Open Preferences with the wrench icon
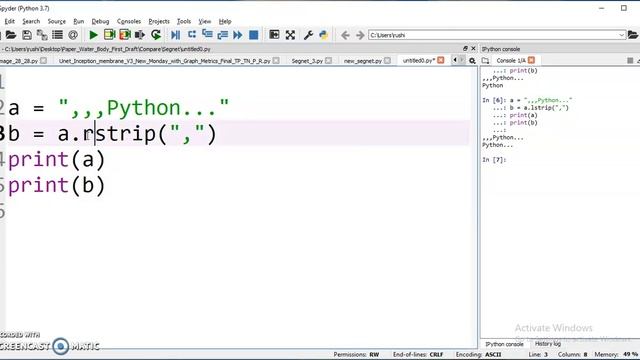Viewport: 640px width, 360px height. click(309, 35)
